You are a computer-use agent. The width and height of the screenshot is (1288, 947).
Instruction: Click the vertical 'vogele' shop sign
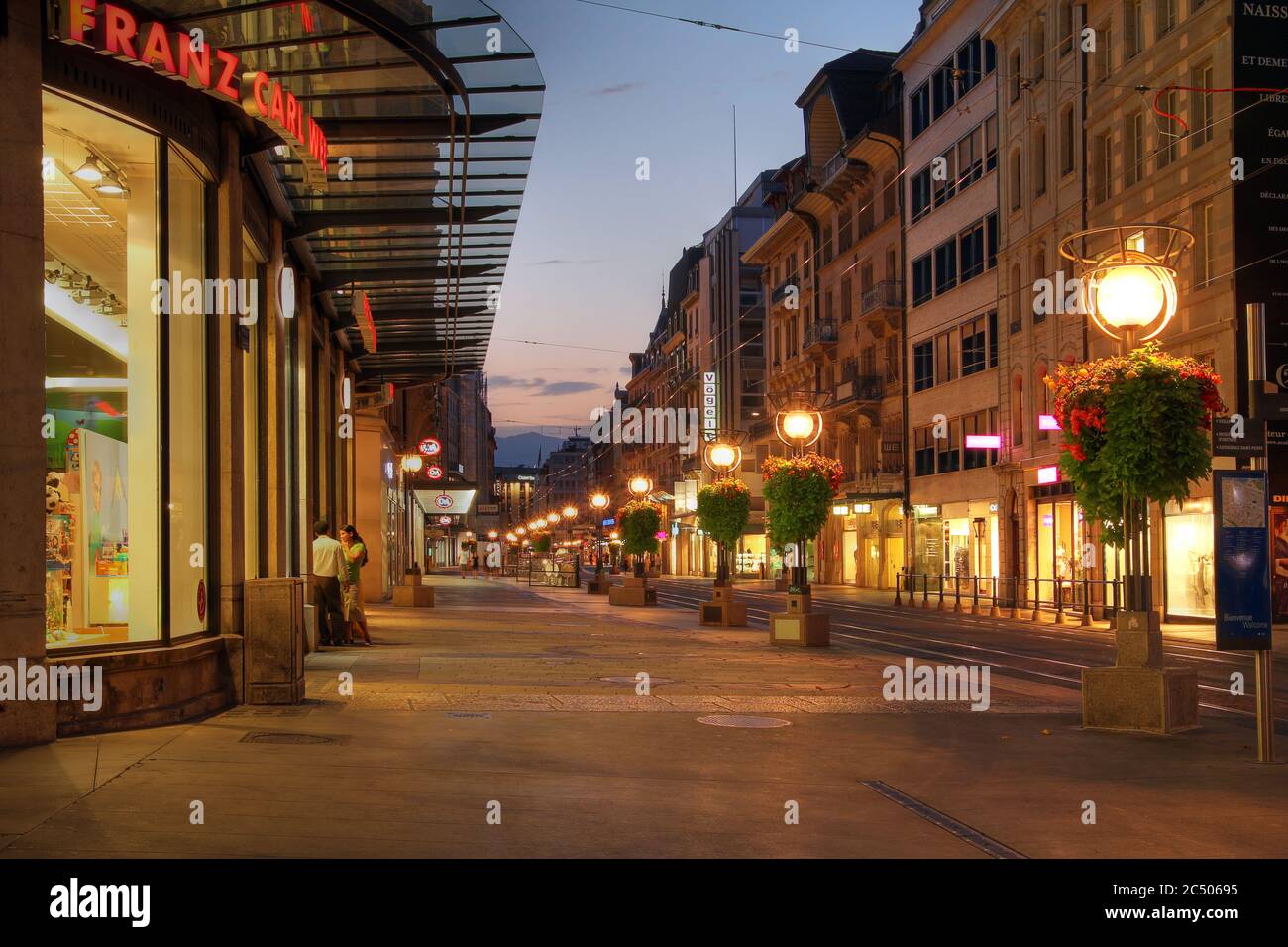pos(709,406)
